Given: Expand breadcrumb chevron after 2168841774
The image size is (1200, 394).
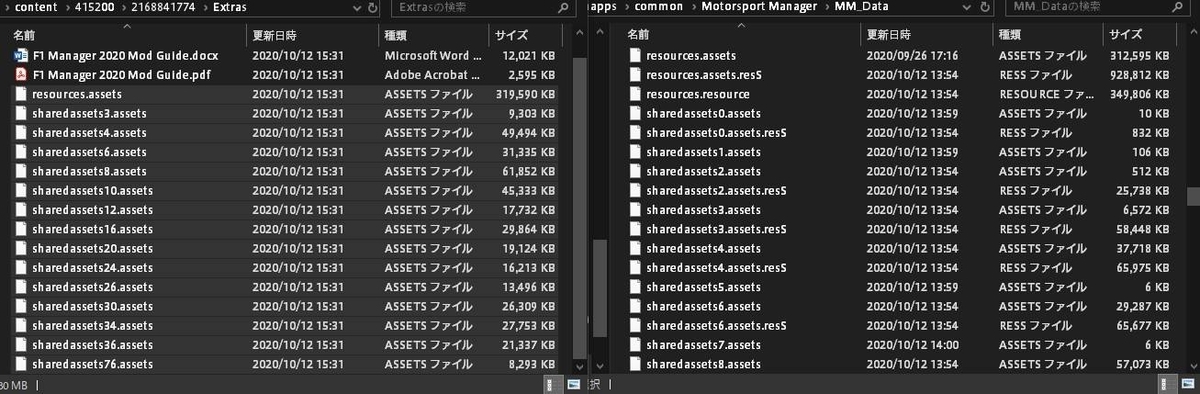Looking at the screenshot, I should tap(206, 8).
